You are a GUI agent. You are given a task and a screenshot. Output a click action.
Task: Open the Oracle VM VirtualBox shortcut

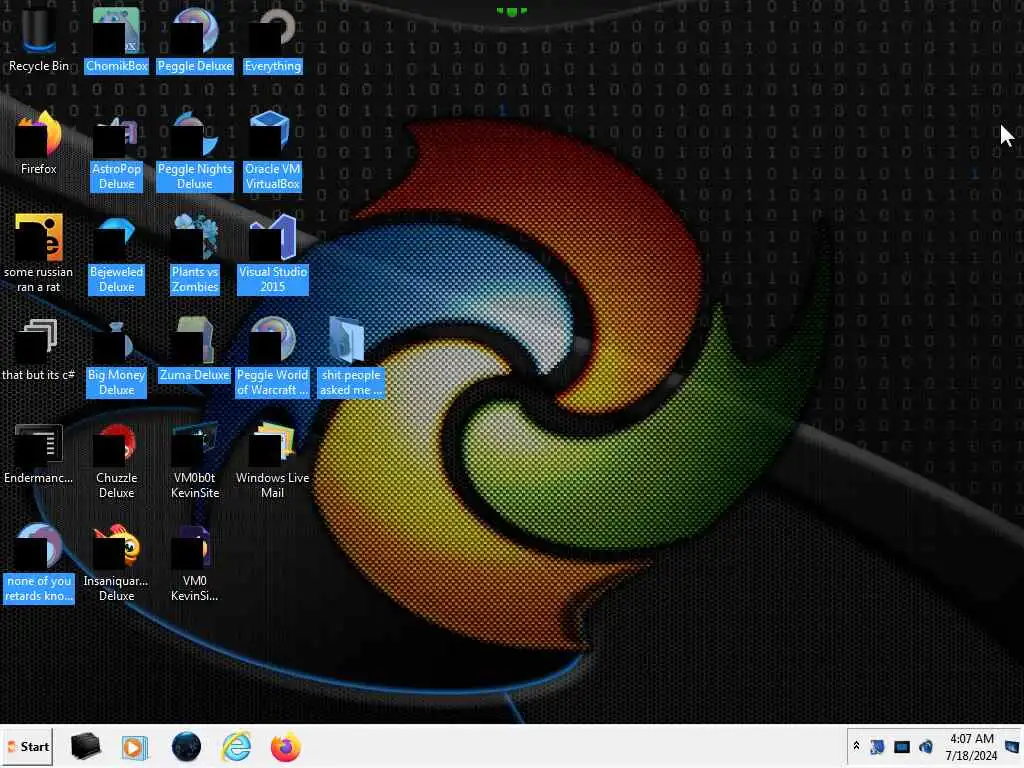[x=272, y=150]
